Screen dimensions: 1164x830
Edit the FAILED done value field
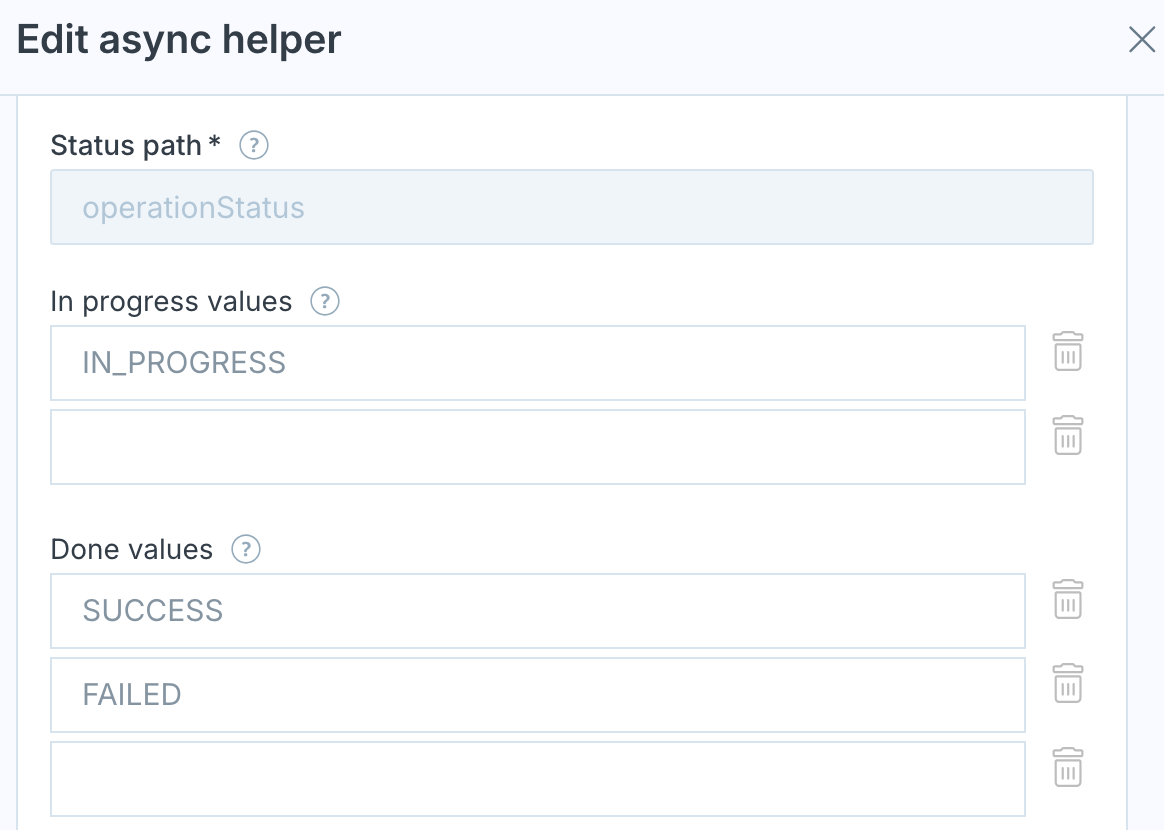click(537, 695)
